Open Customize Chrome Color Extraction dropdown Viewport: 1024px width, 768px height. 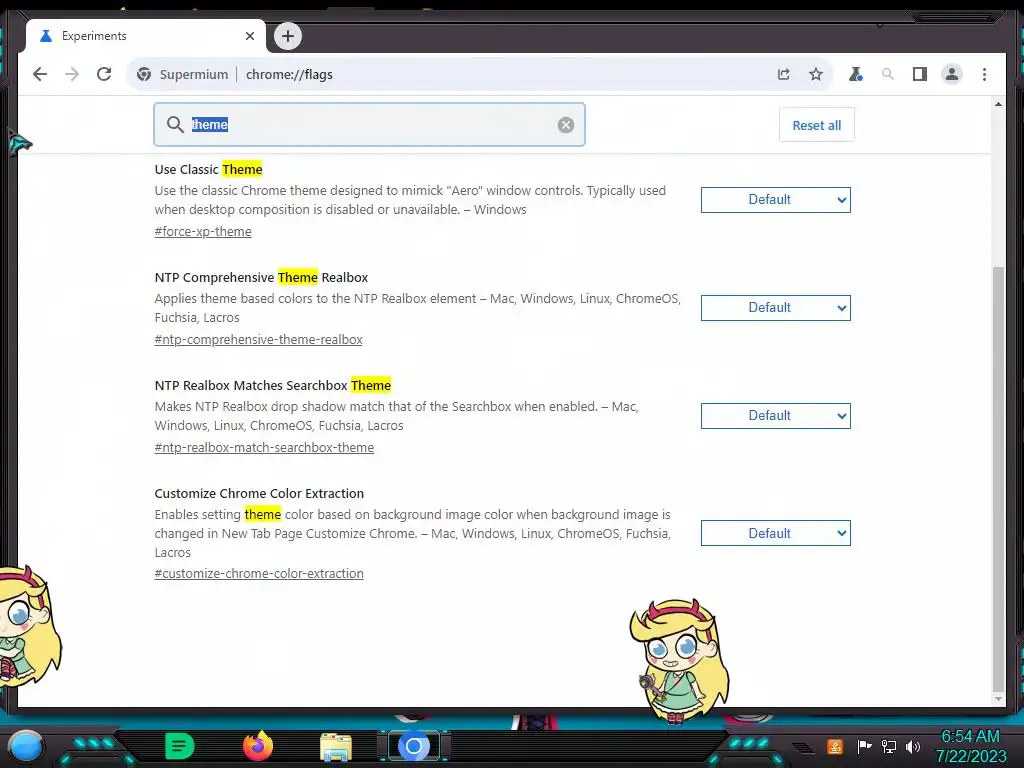775,534
